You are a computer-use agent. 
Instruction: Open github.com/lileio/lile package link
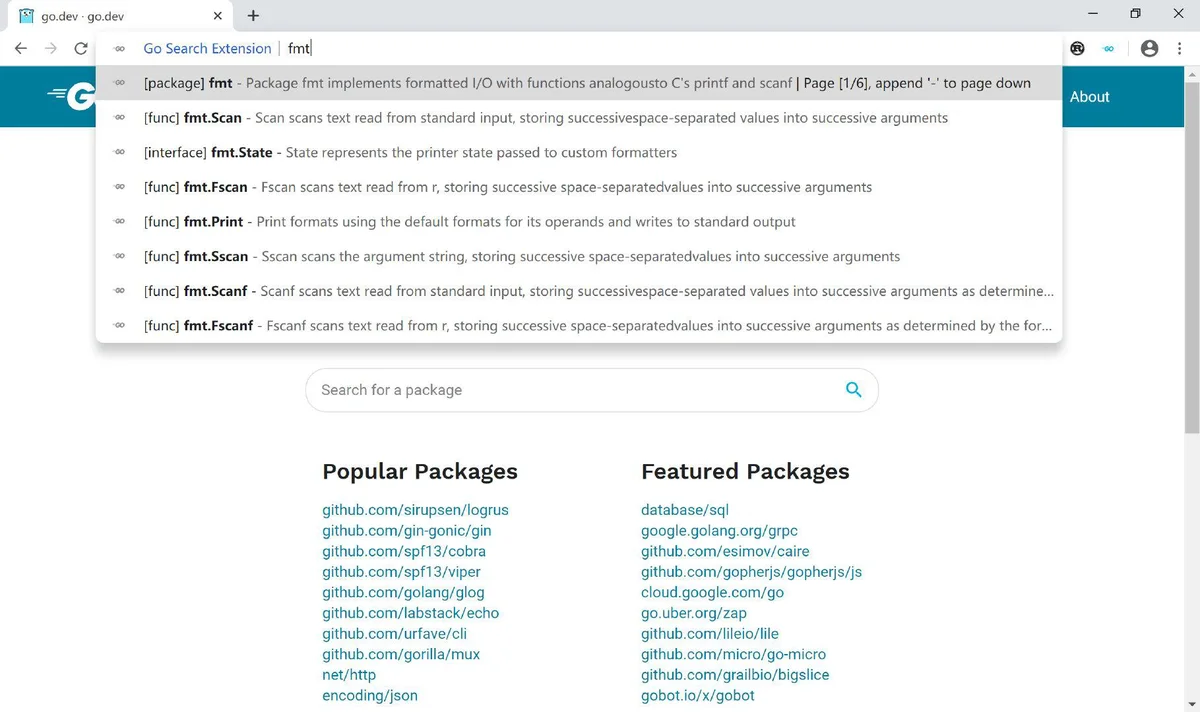click(x=710, y=633)
